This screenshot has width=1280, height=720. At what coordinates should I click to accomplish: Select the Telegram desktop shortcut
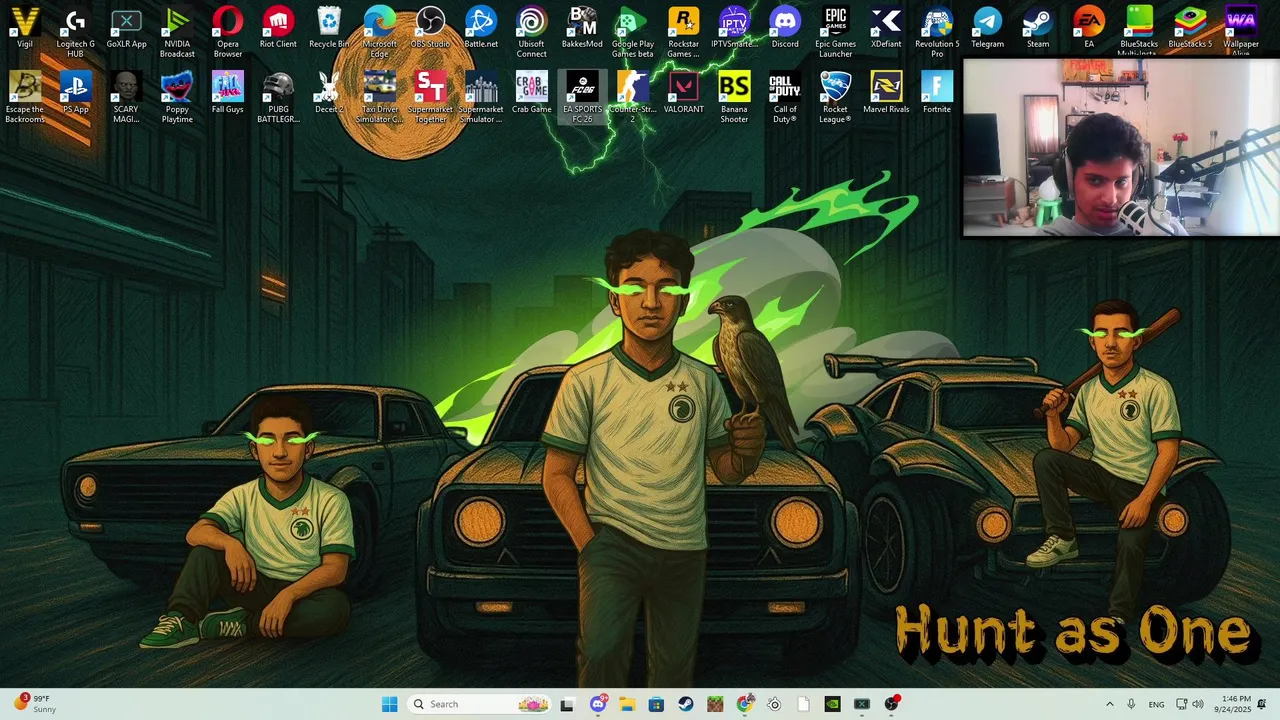(x=988, y=28)
